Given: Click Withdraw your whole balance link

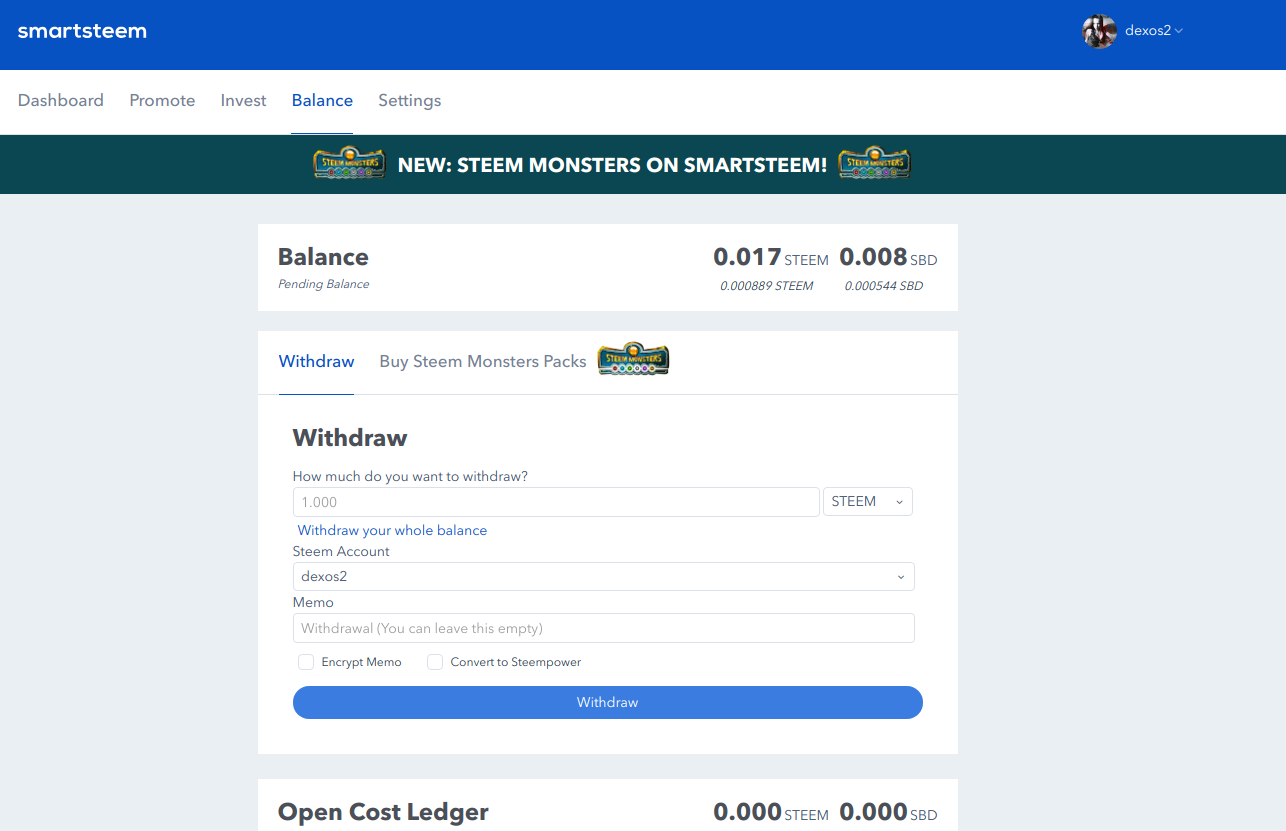Looking at the screenshot, I should click(x=392, y=530).
